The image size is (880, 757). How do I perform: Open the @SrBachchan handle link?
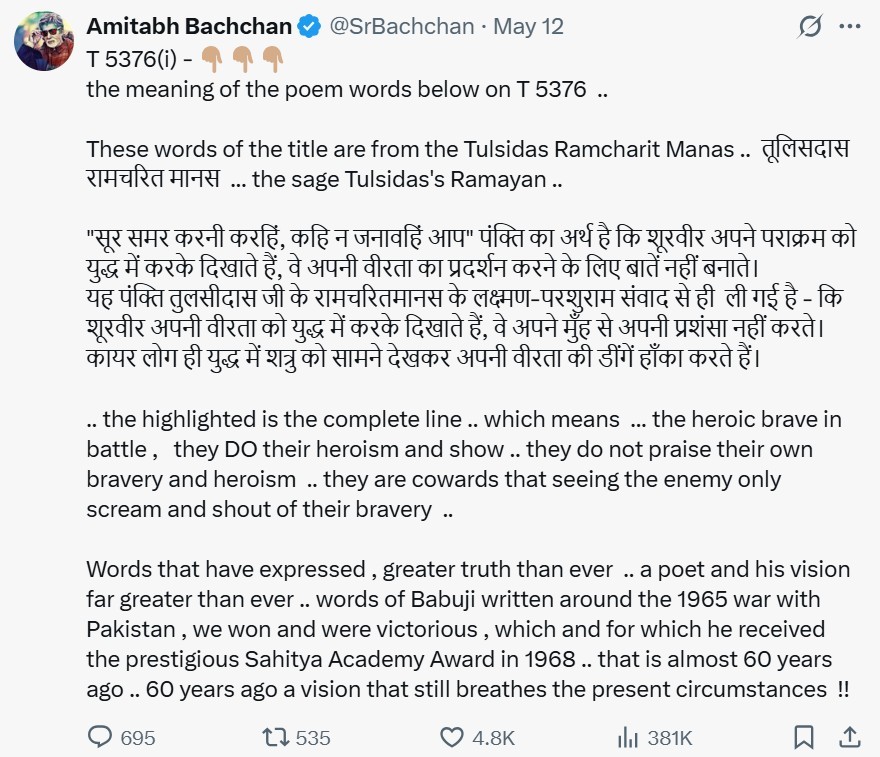click(x=401, y=26)
